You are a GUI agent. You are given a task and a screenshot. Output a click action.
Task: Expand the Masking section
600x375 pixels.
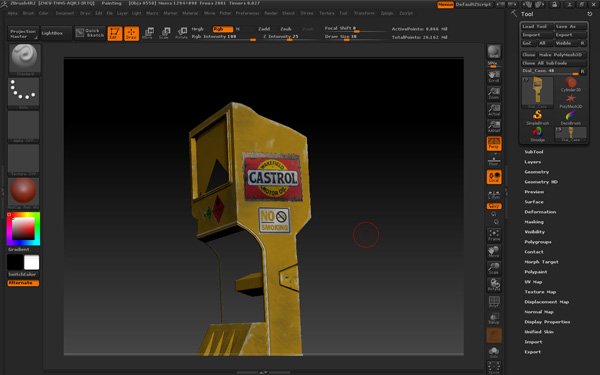pyautogui.click(x=534, y=222)
